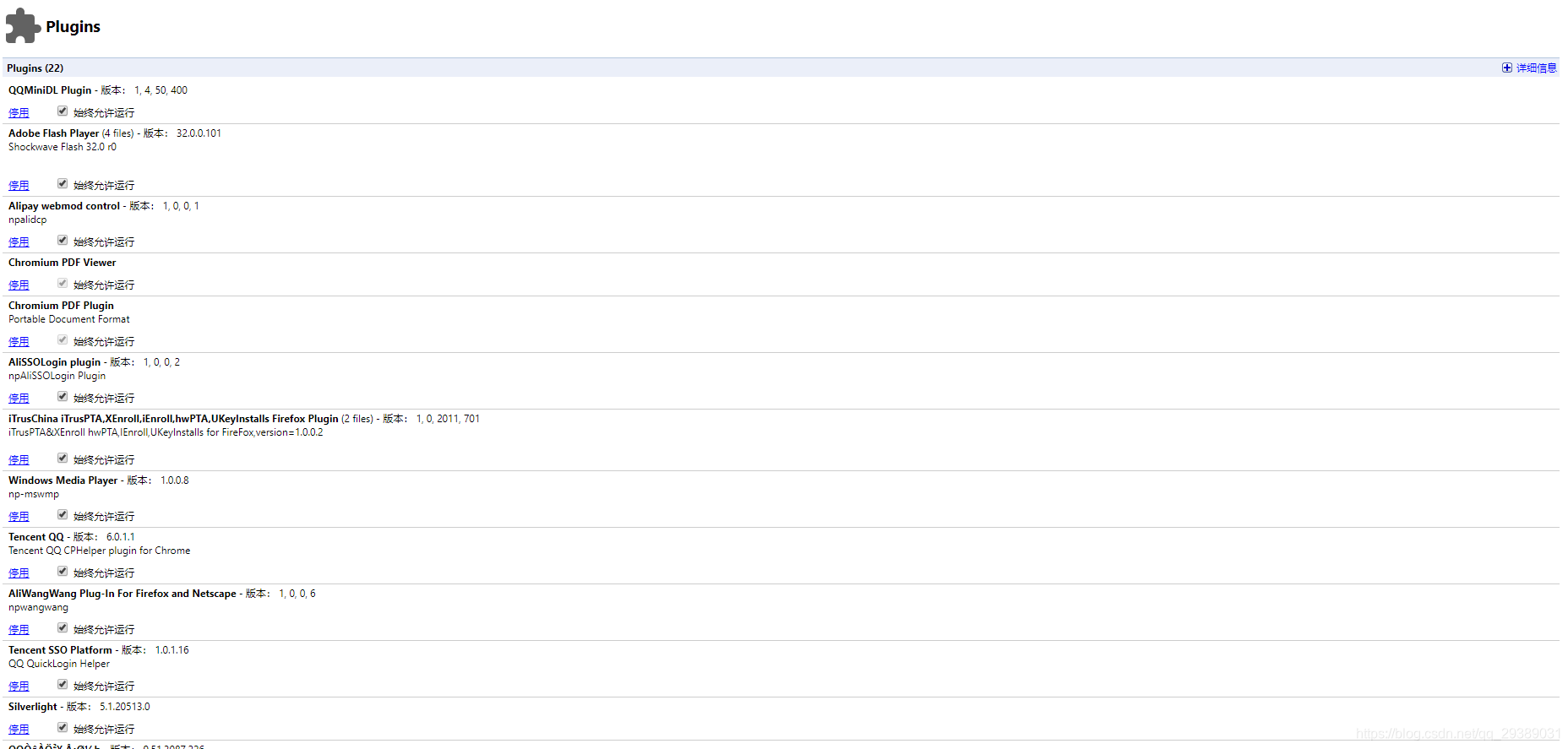Click Tencent SSO version '1.0.1.16' text
1568x749 pixels.
tap(172, 650)
